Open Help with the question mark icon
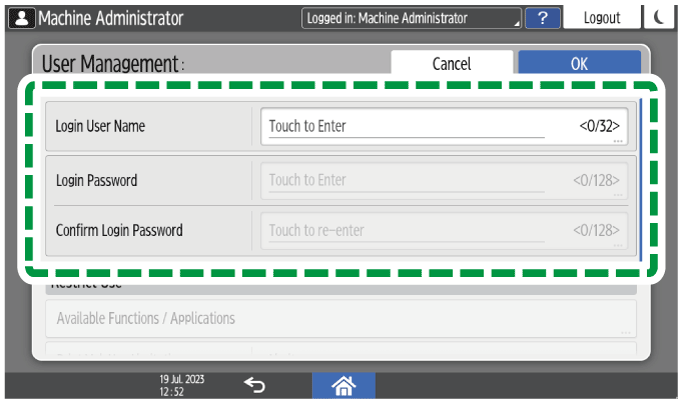This screenshot has height=404, width=680. (x=542, y=17)
